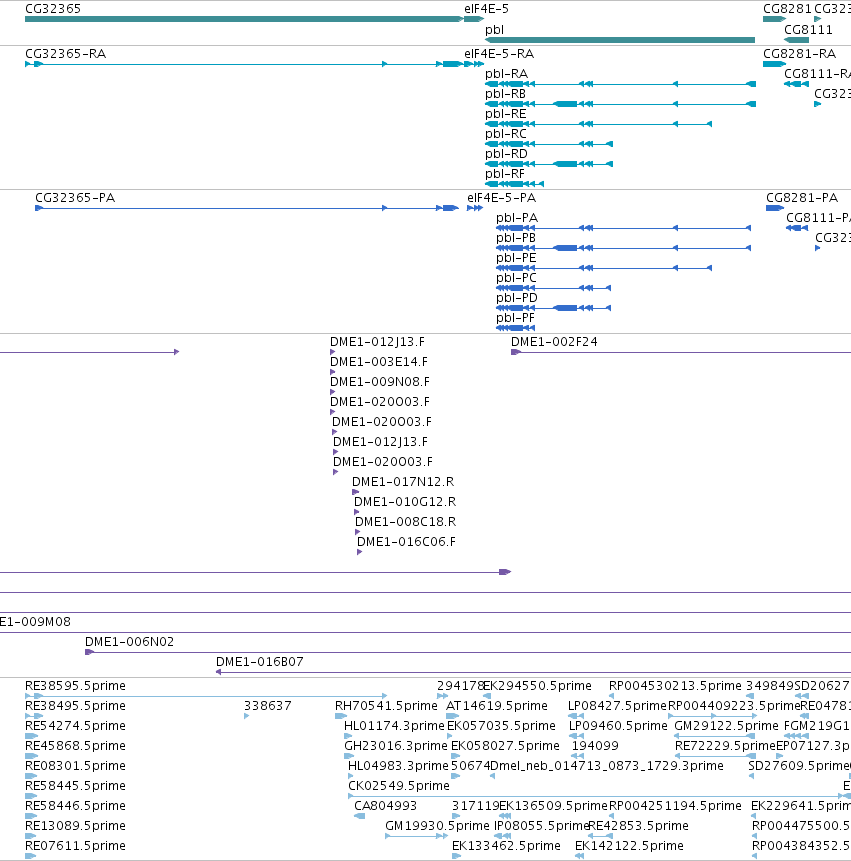Click the eIF4E-5-PA protein label
851x861 pixels.
(502, 198)
